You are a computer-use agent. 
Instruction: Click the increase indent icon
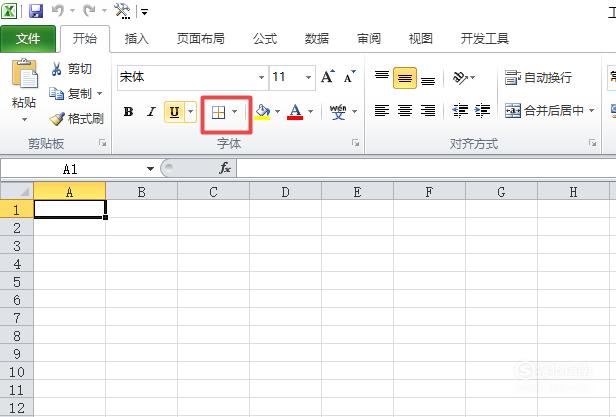pos(482,110)
